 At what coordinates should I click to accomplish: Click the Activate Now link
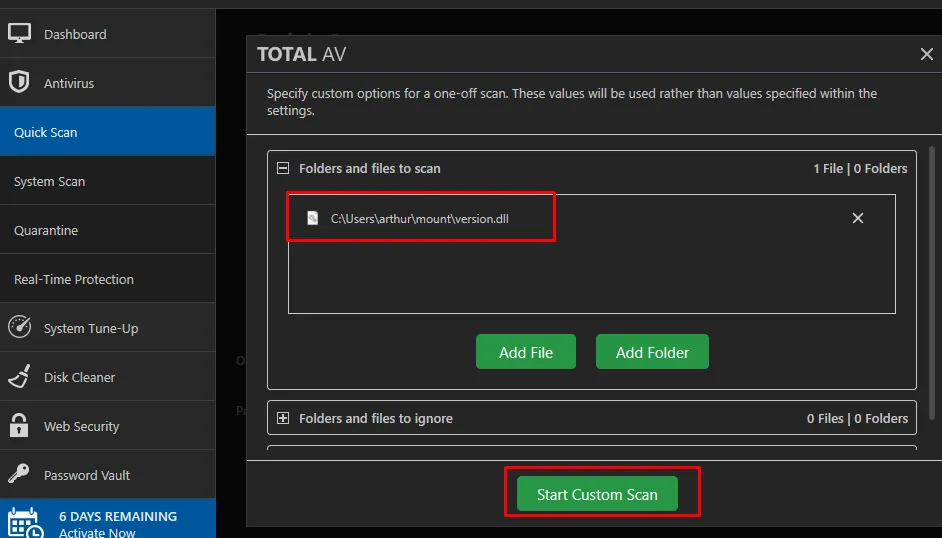[x=97, y=532]
